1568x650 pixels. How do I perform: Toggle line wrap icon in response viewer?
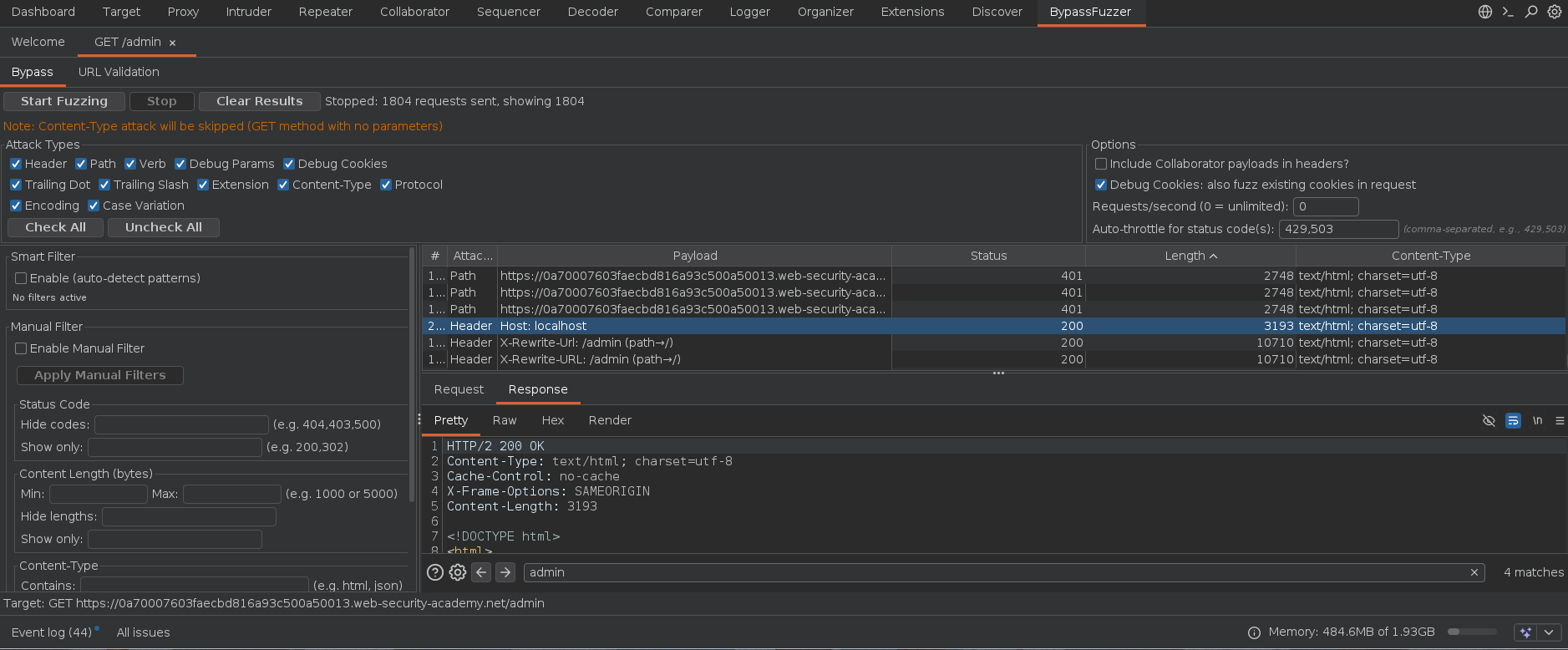[1513, 420]
